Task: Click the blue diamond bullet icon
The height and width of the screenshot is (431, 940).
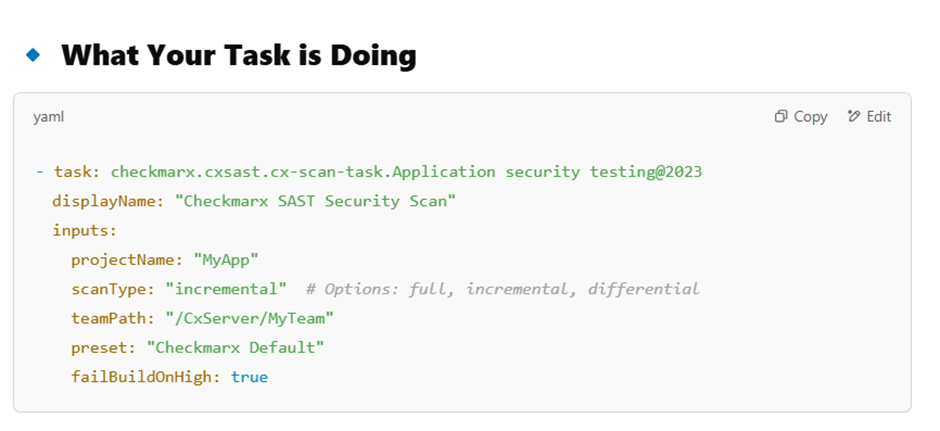Action: 33,56
